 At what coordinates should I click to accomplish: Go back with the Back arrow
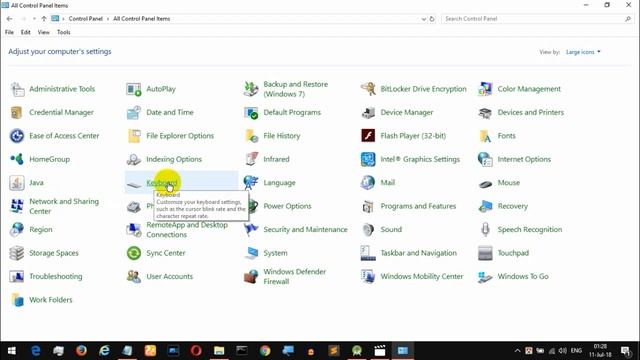point(9,19)
